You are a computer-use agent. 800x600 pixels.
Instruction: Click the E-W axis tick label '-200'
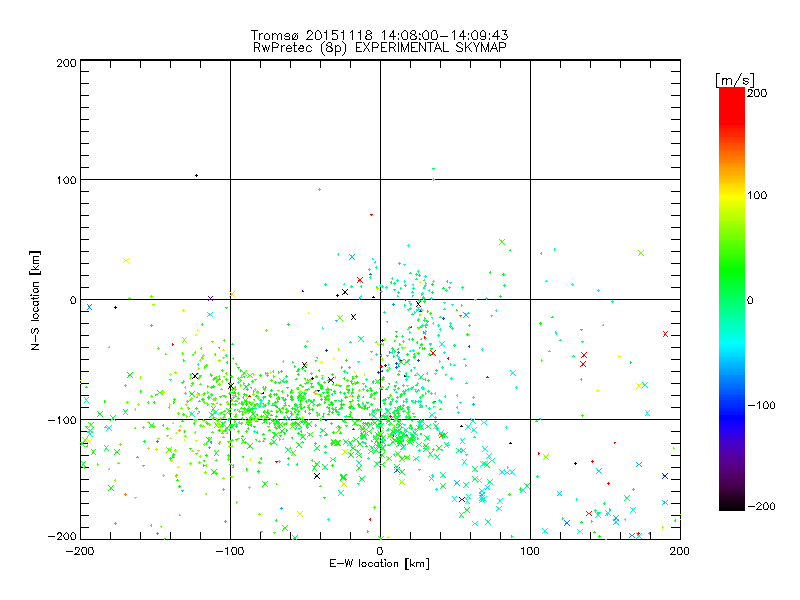(x=80, y=551)
